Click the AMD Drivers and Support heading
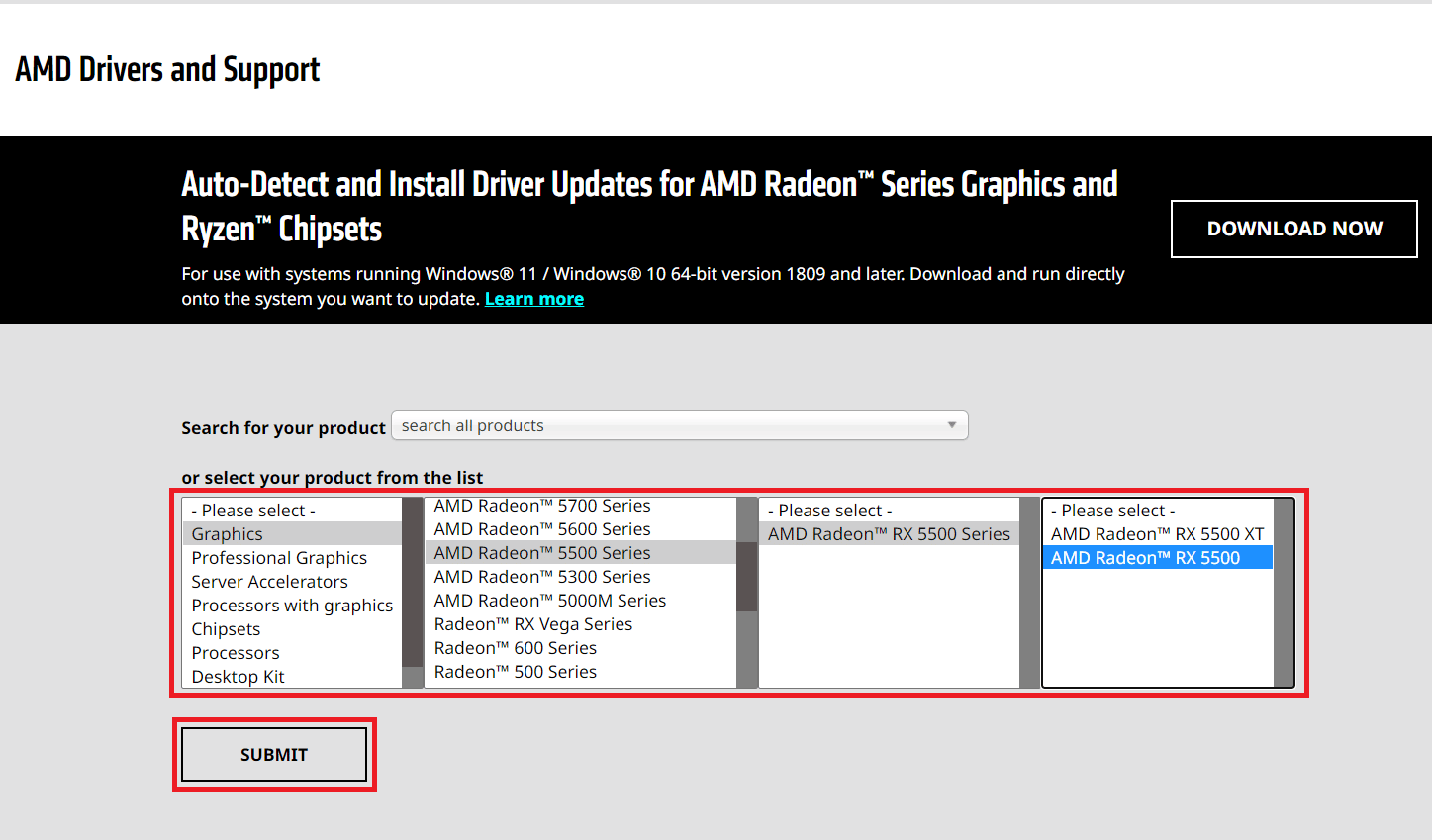1432x840 pixels. click(167, 70)
